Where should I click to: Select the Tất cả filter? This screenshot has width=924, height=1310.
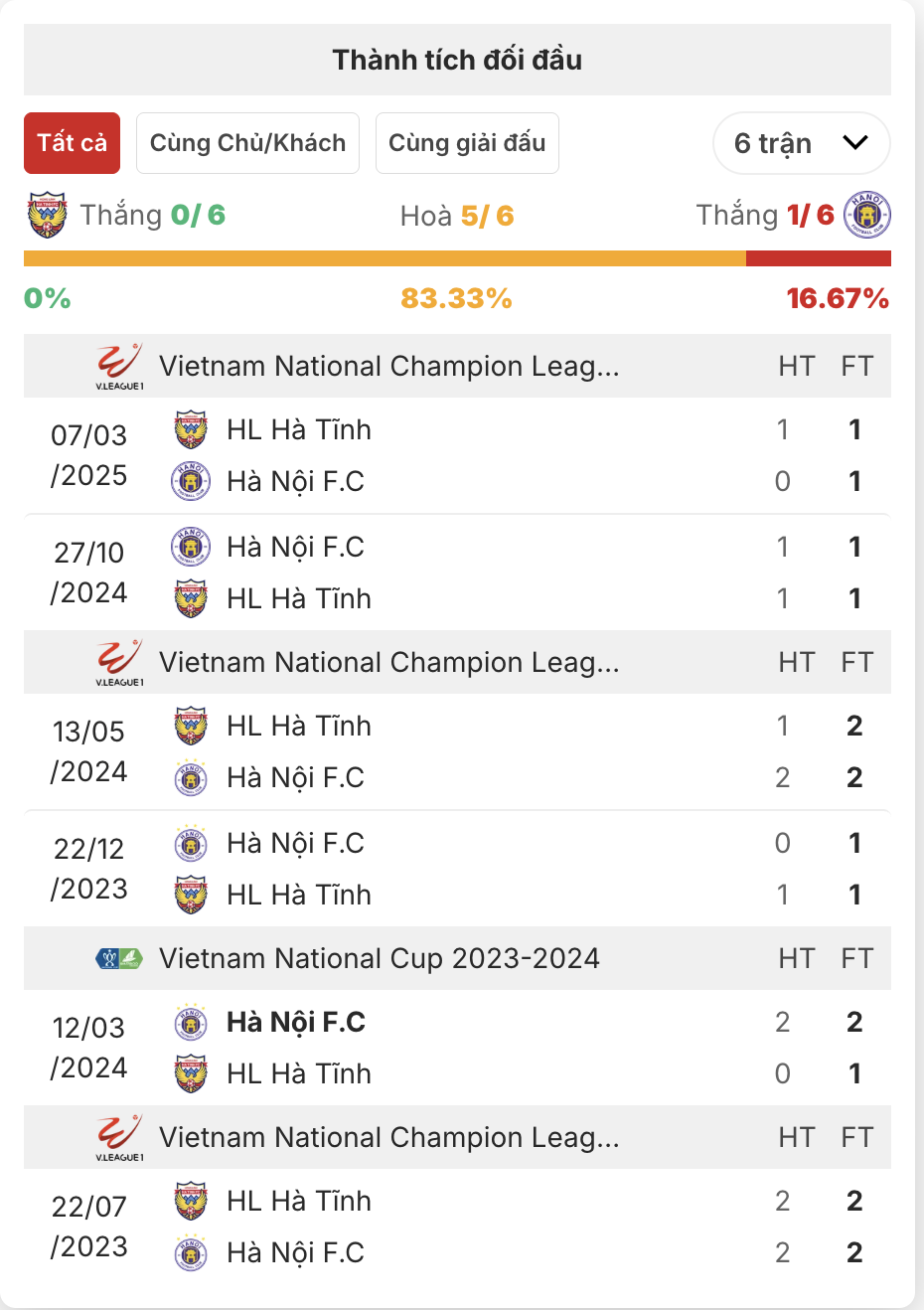tap(73, 143)
